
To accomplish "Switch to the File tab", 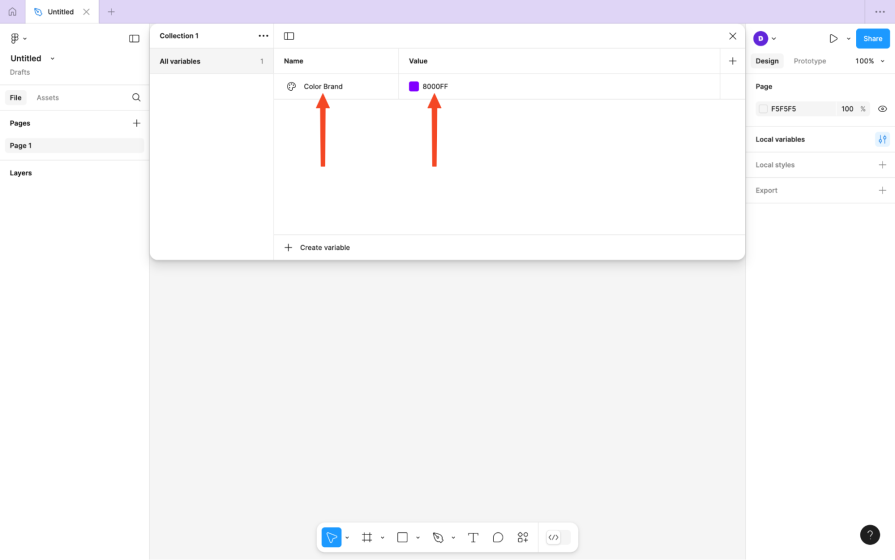I will click(x=15, y=98).
